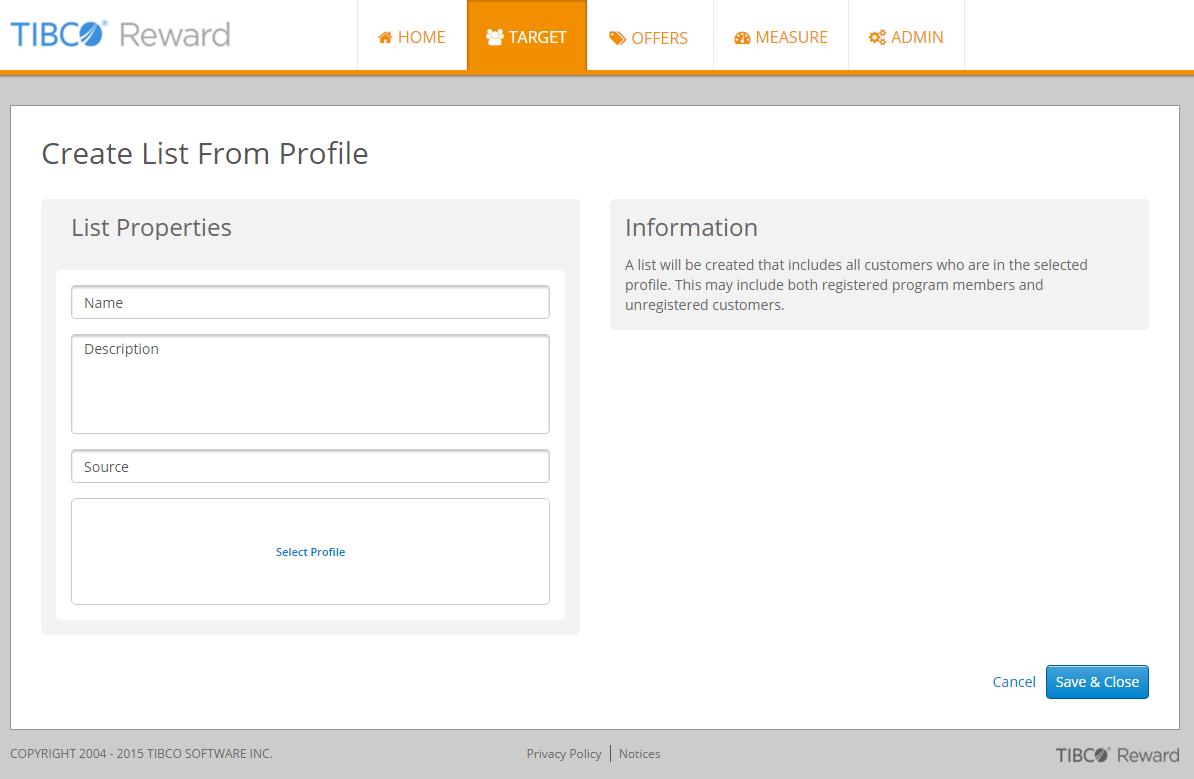Click the footer TIBCO Reward logo
This screenshot has width=1194, height=779.
pyautogui.click(x=1117, y=755)
